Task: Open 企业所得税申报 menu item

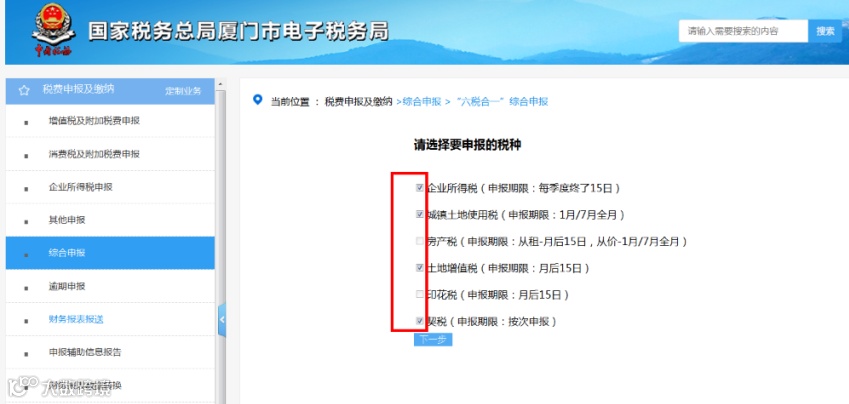Action: click(x=110, y=187)
